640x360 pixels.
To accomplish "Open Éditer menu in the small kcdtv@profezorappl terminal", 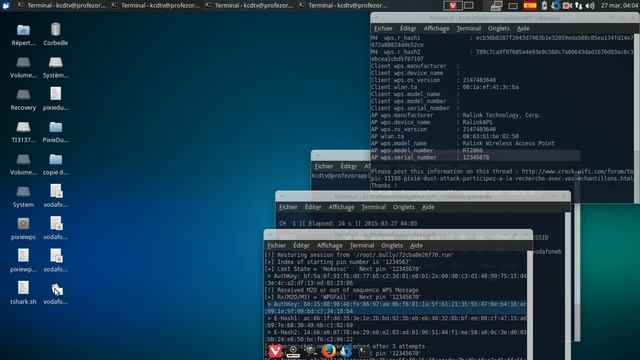I will pos(349,167).
